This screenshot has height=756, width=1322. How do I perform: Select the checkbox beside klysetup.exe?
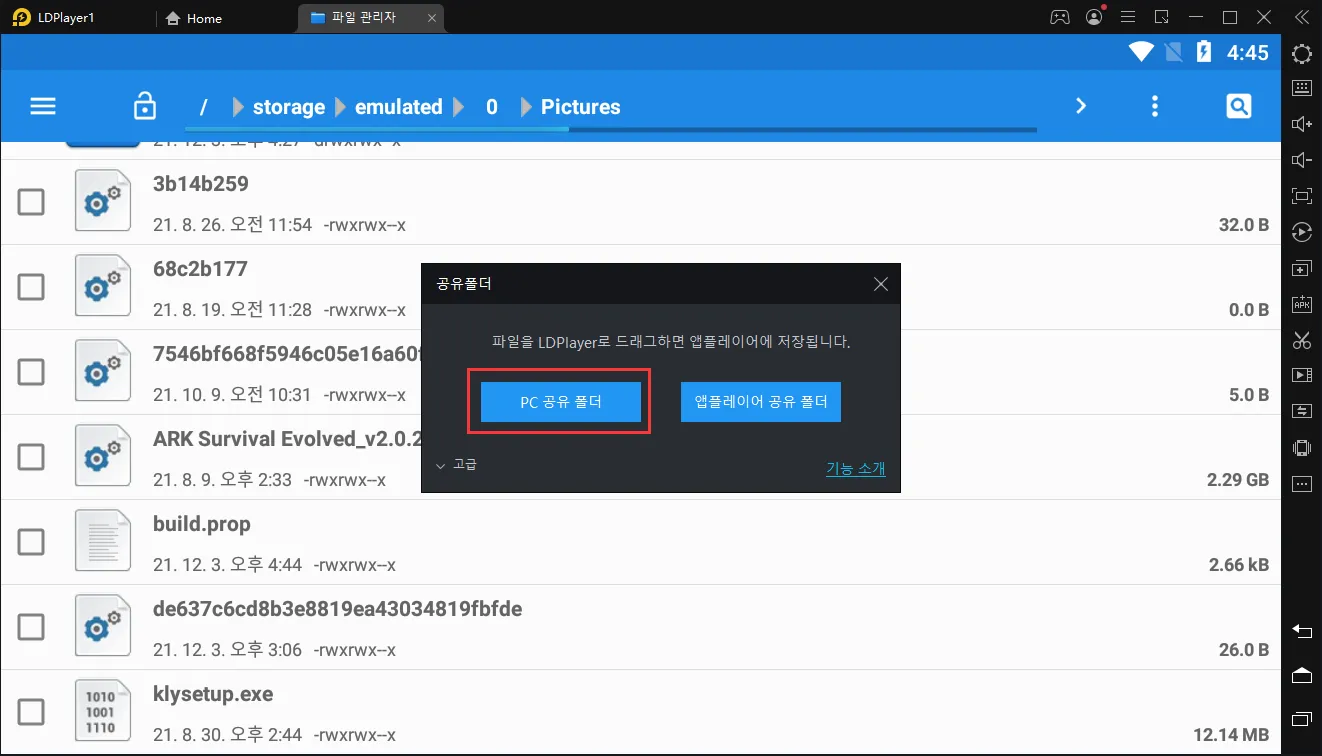(31, 711)
